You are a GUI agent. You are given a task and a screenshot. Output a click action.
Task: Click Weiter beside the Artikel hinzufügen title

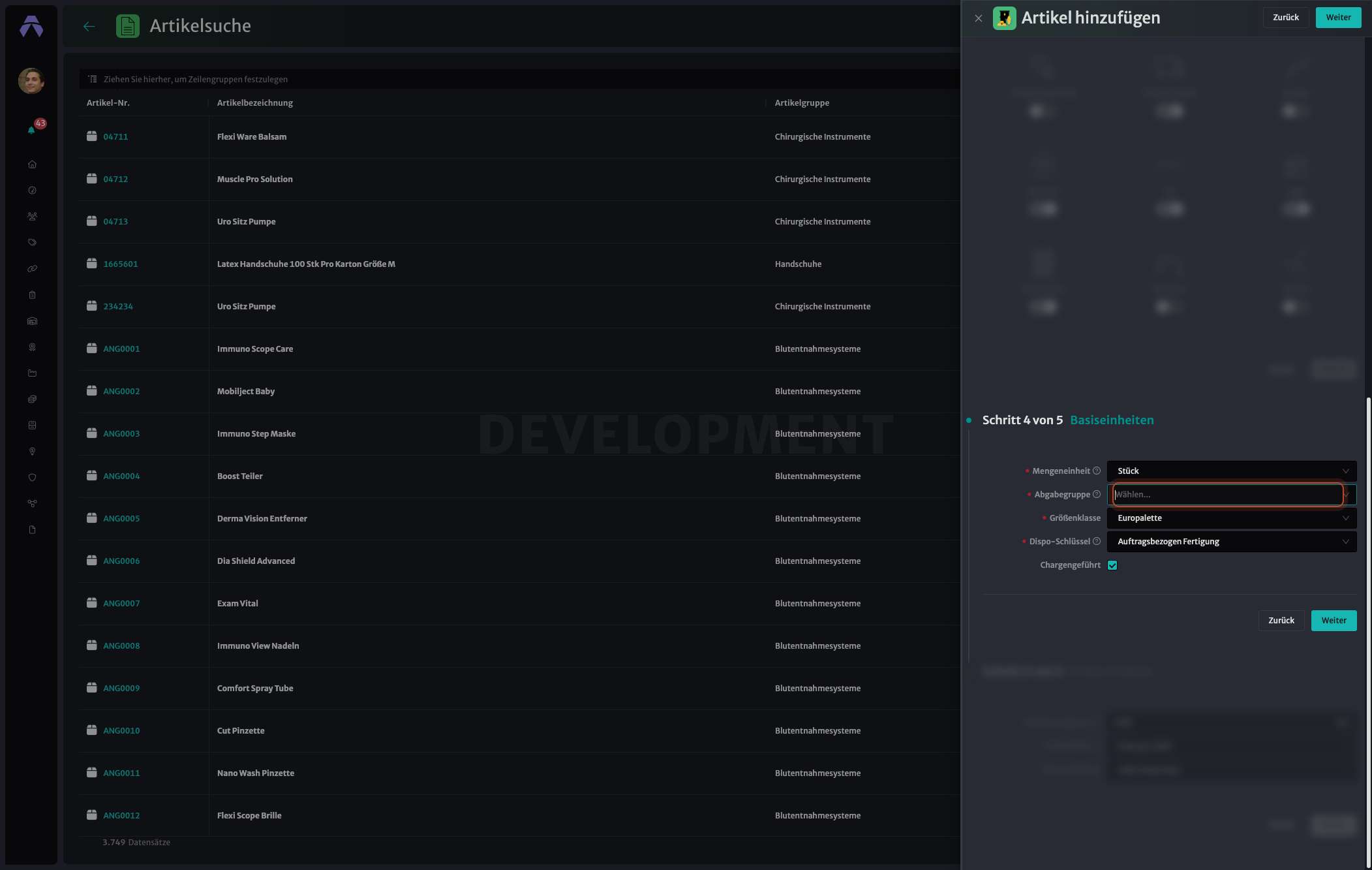[x=1338, y=18]
